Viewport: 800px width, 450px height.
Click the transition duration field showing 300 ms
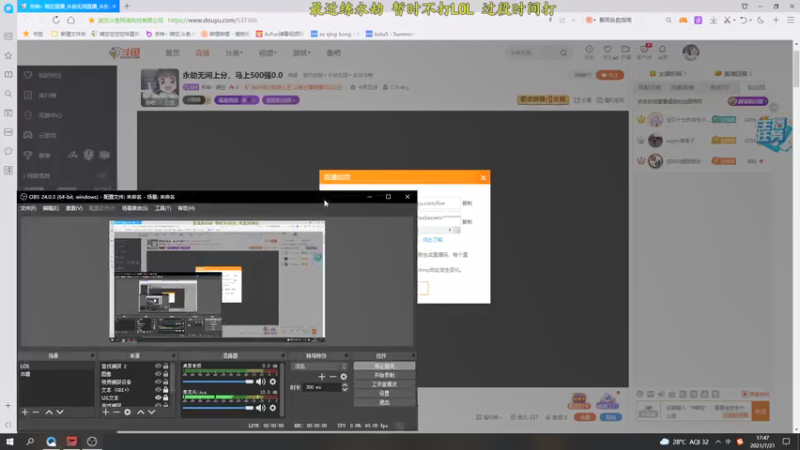321,387
